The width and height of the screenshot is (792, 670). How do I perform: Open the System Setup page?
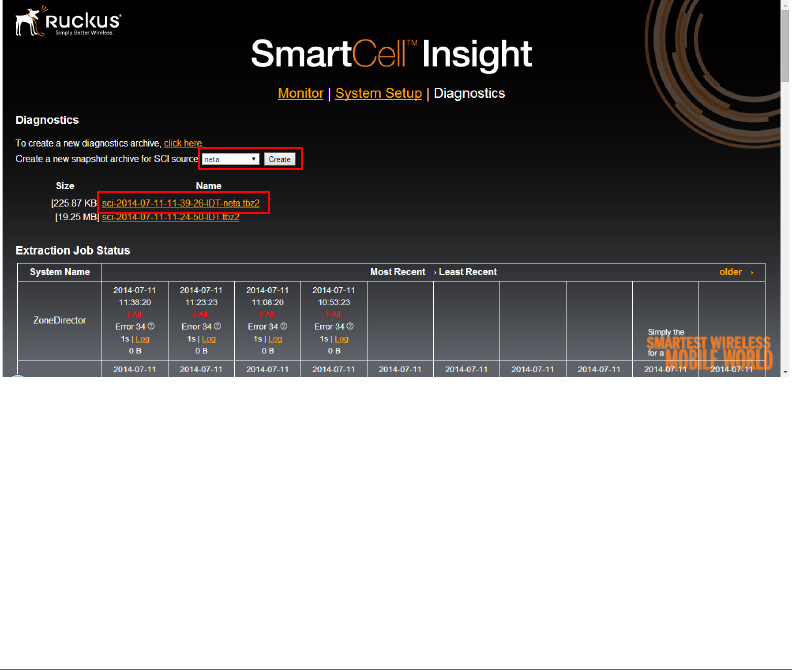click(378, 93)
